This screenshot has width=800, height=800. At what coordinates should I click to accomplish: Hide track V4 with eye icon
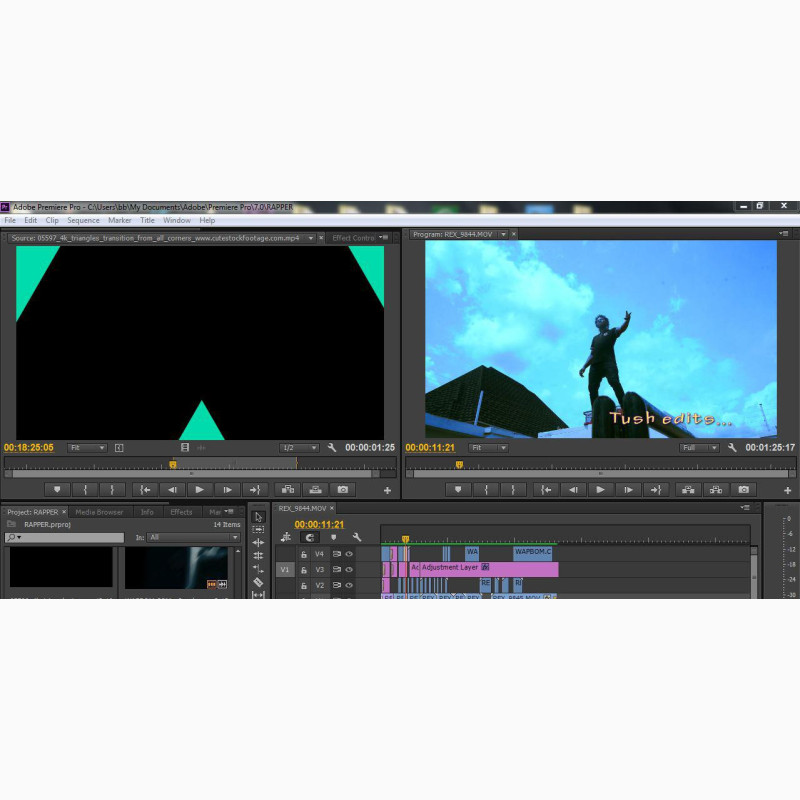[349, 554]
